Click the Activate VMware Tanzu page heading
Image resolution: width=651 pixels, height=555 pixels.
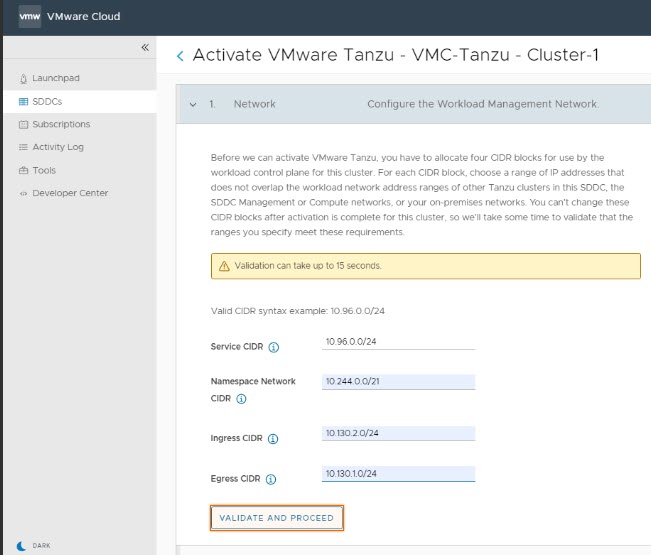pos(396,55)
